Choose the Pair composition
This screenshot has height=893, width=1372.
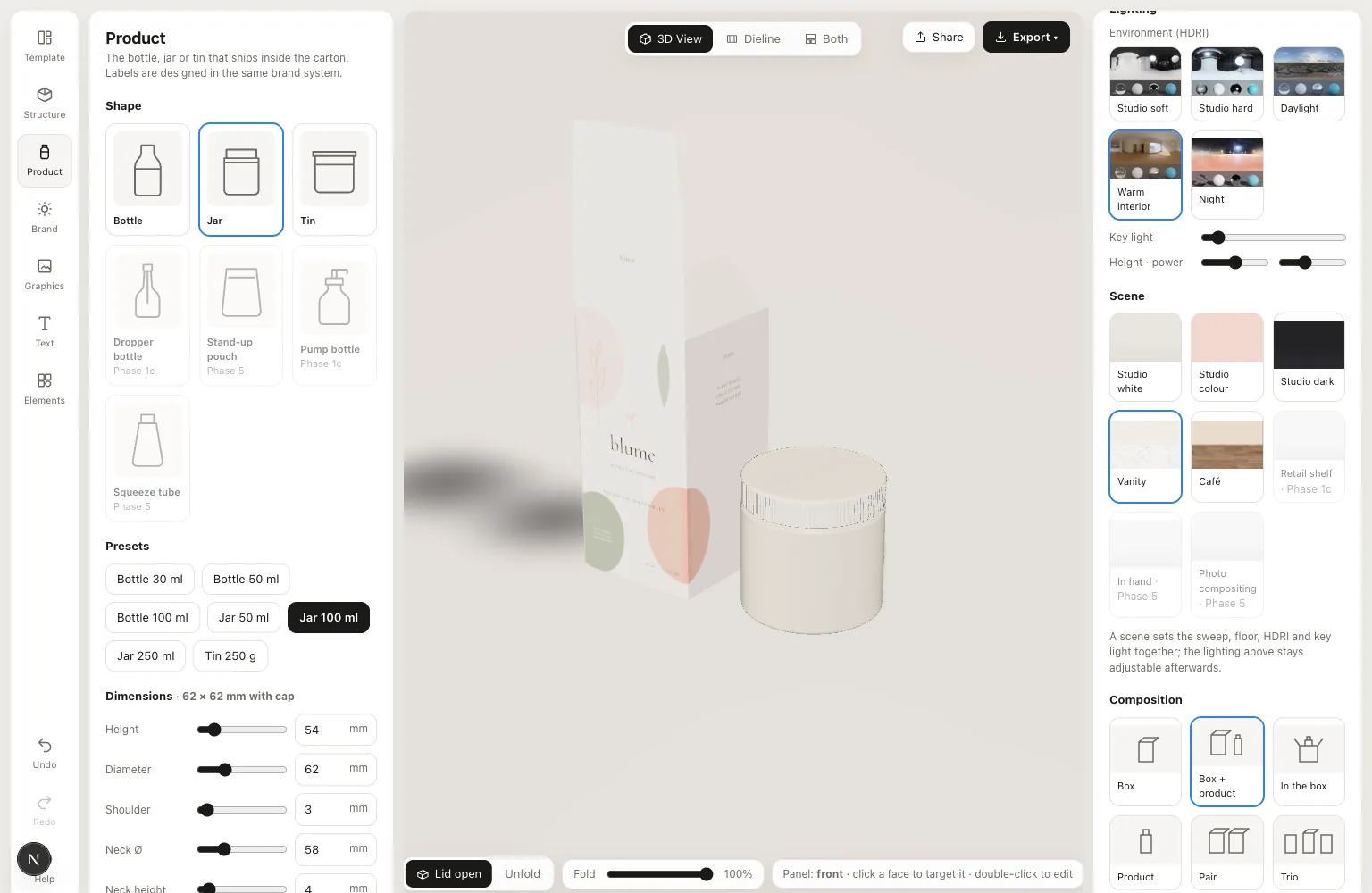pyautogui.click(x=1227, y=853)
